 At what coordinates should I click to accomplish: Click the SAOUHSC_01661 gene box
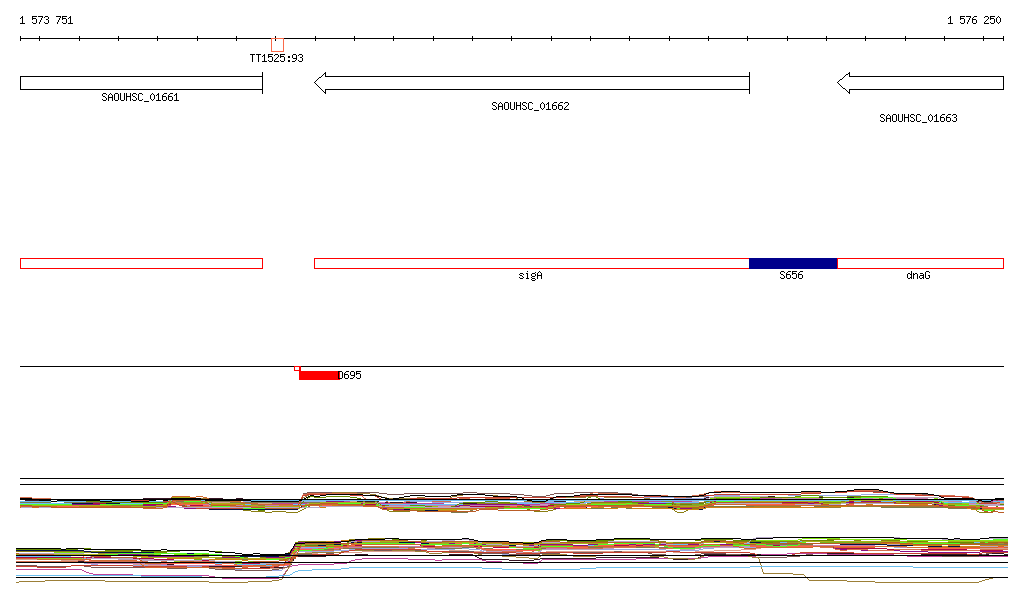point(141,83)
